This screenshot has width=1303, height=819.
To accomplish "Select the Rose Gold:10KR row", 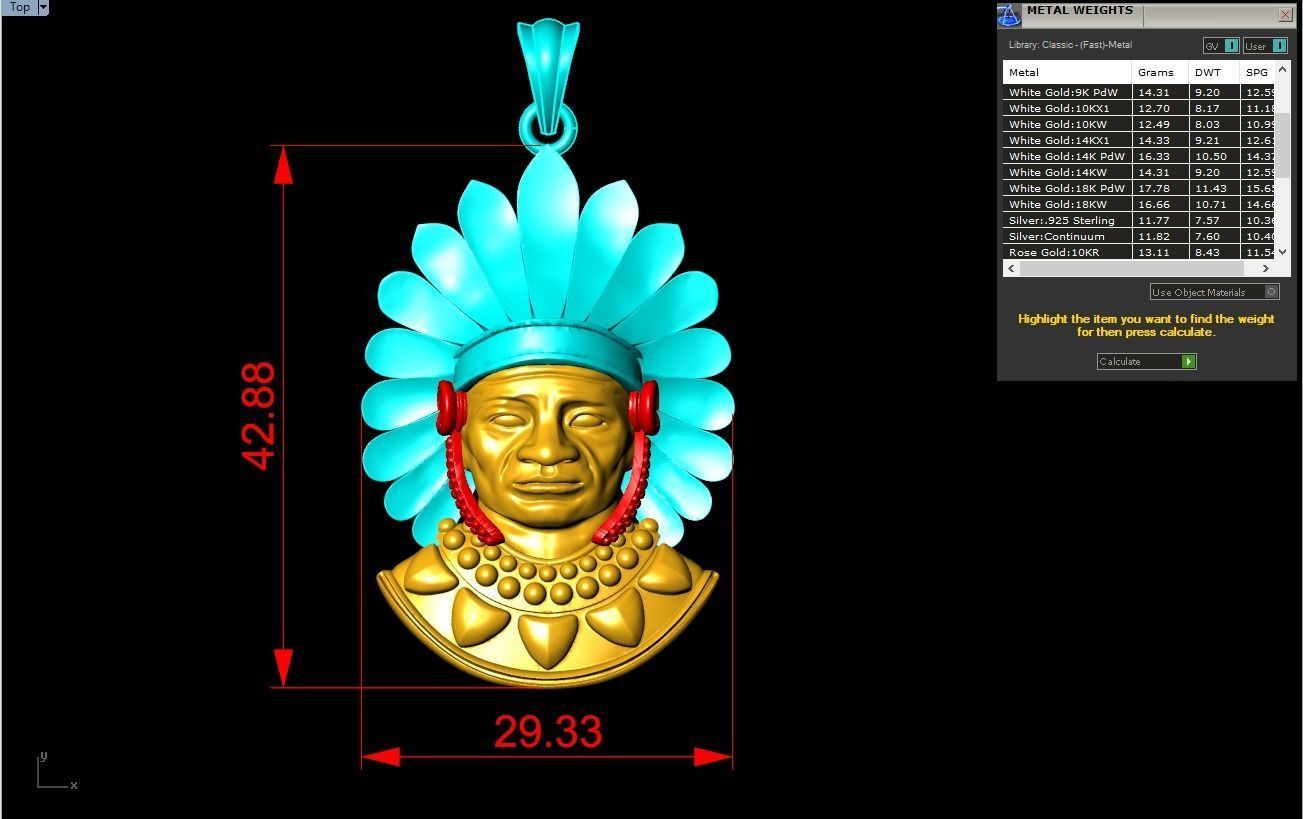I will (1140, 252).
